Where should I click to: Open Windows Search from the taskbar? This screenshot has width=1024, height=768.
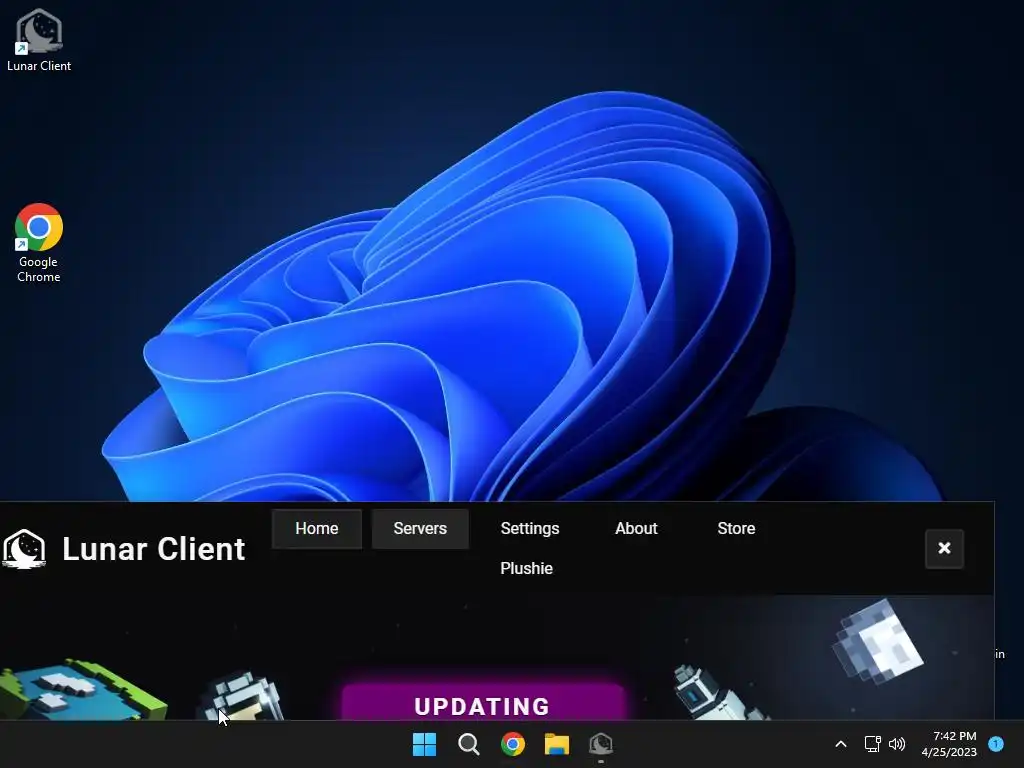pos(468,744)
